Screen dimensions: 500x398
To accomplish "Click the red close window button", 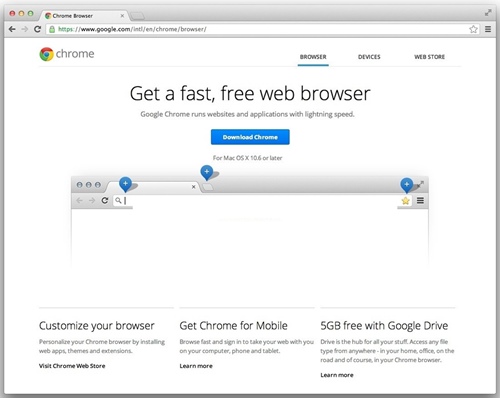I will pyautogui.click(x=12, y=13).
